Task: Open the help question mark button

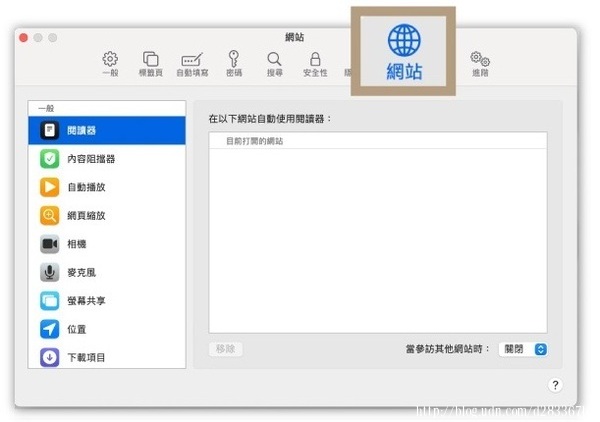Action: click(555, 385)
